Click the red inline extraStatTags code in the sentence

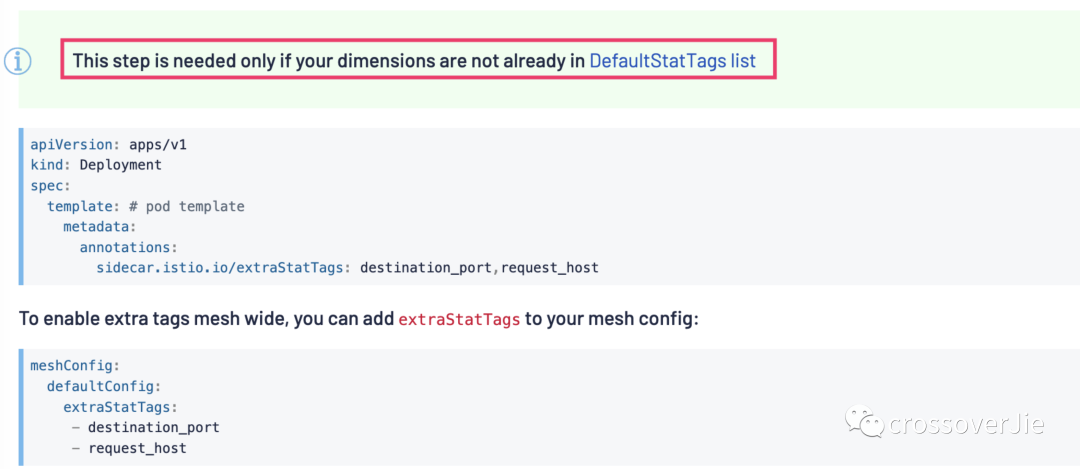point(459,321)
